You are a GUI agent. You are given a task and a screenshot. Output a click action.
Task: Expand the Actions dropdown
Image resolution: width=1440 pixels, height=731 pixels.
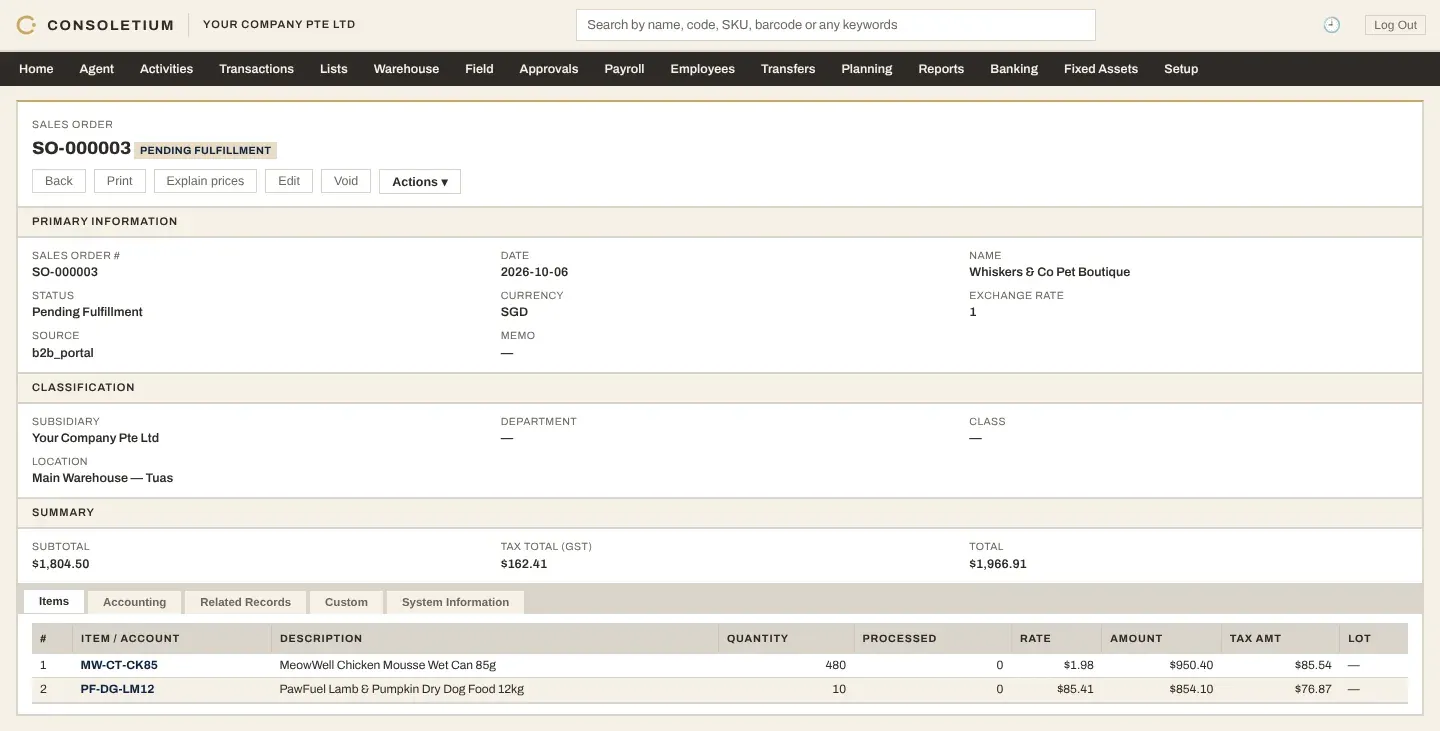tap(420, 181)
